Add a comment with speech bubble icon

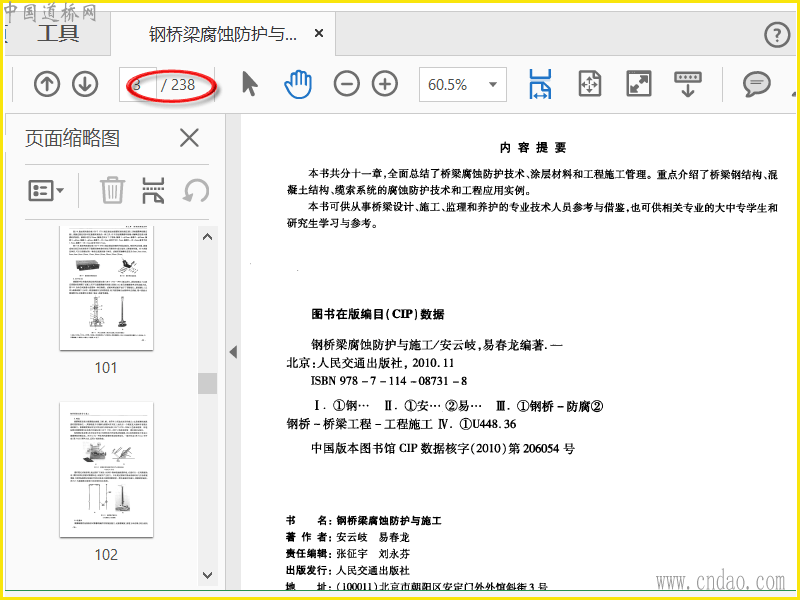pyautogui.click(x=756, y=84)
